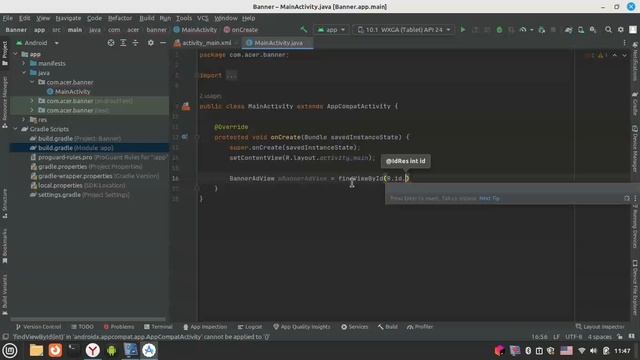Expand the res folder
640x360 pixels.
24,120
